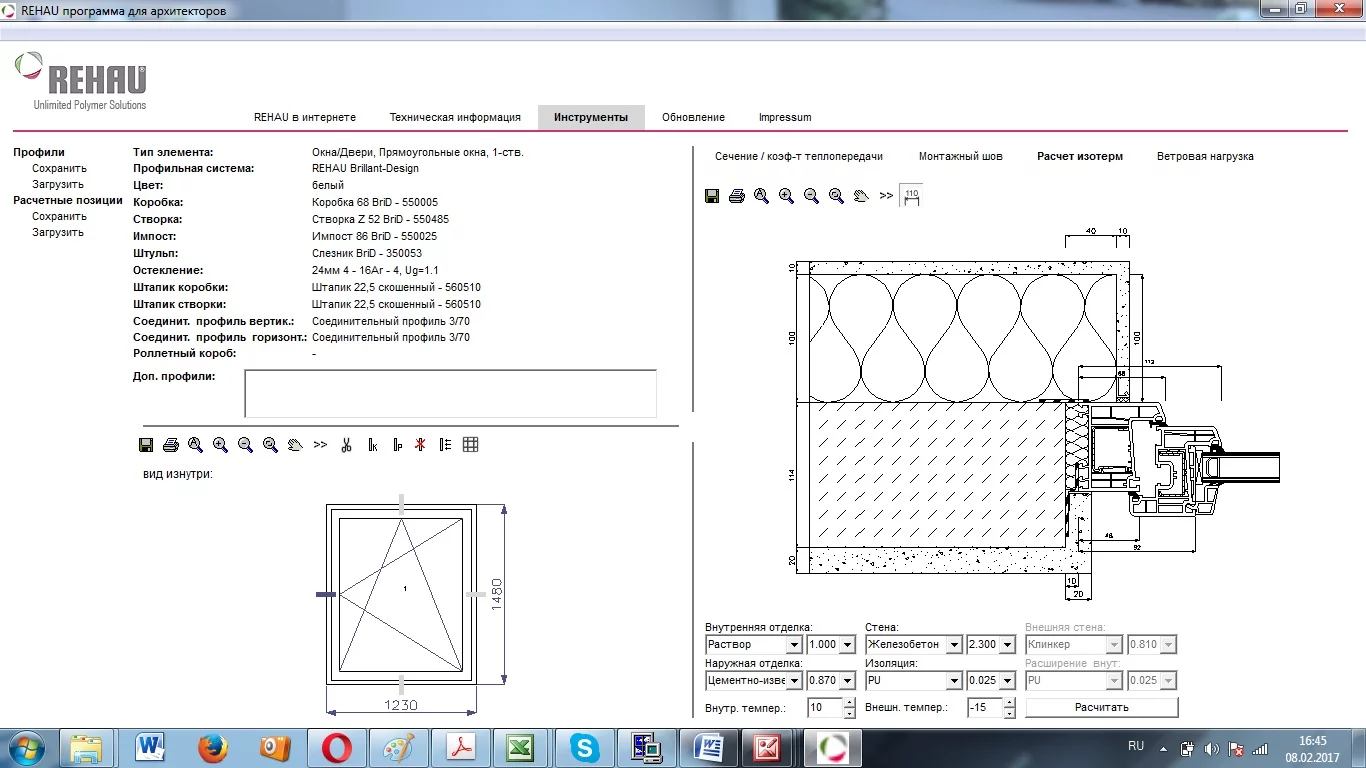Decrease Внутр. темпер. with down arrow
The image size is (1366, 768).
click(849, 712)
